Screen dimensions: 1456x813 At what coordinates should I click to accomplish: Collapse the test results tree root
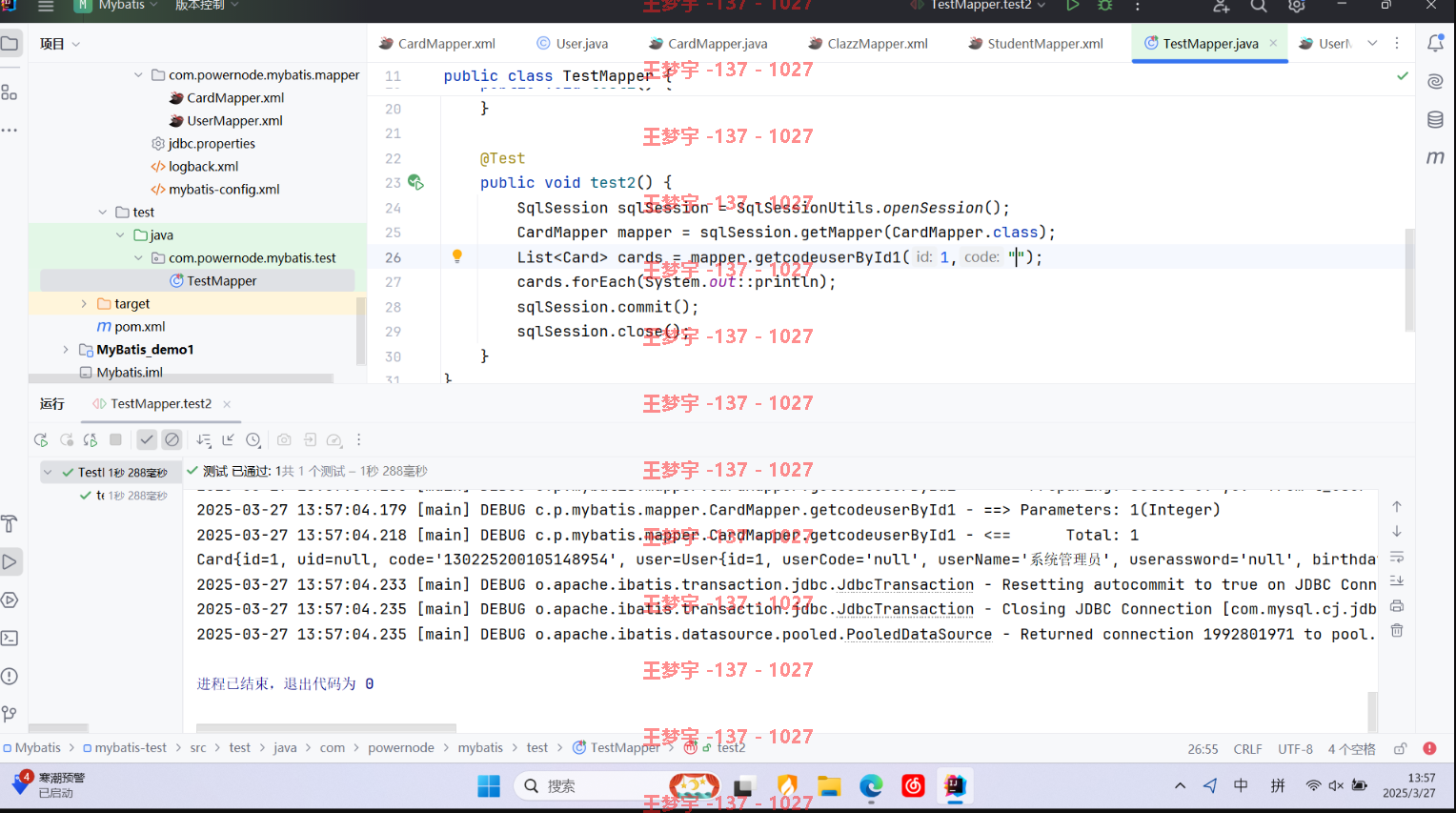pos(48,472)
